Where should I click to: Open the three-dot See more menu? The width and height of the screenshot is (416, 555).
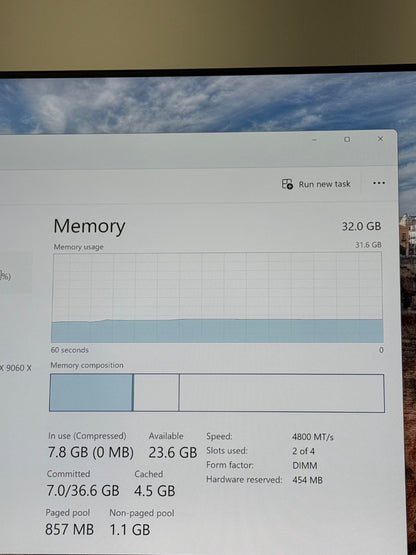[x=379, y=183]
